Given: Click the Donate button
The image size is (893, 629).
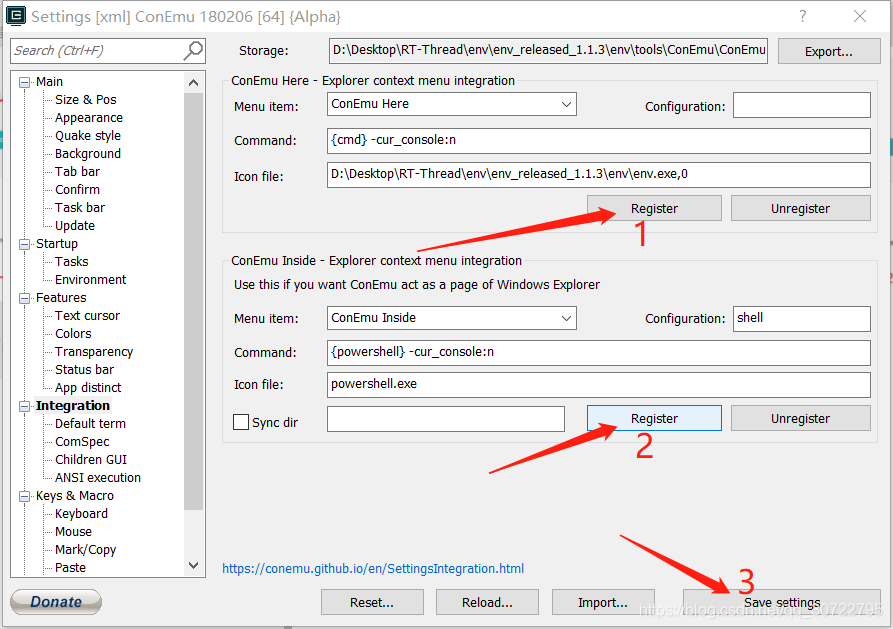Looking at the screenshot, I should (x=56, y=602).
